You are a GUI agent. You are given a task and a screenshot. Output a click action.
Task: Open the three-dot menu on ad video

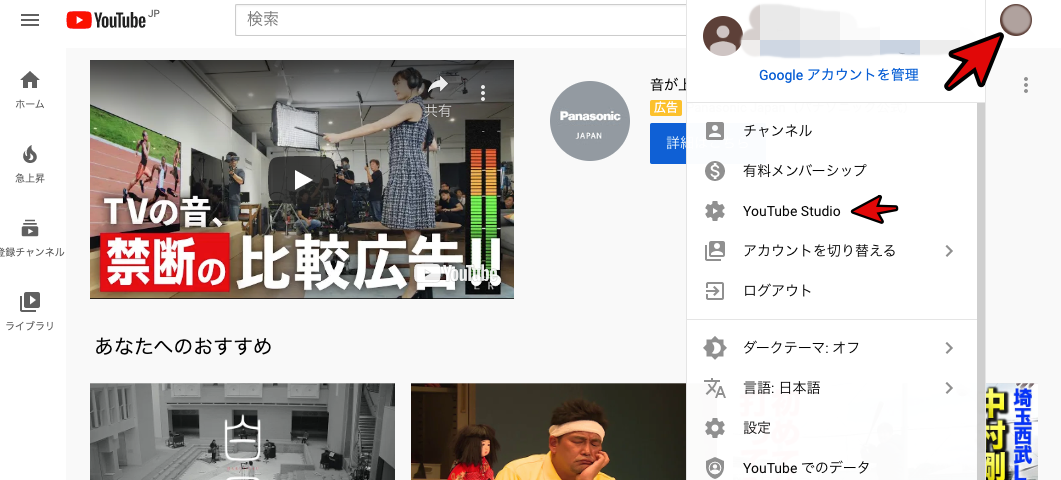click(x=482, y=92)
